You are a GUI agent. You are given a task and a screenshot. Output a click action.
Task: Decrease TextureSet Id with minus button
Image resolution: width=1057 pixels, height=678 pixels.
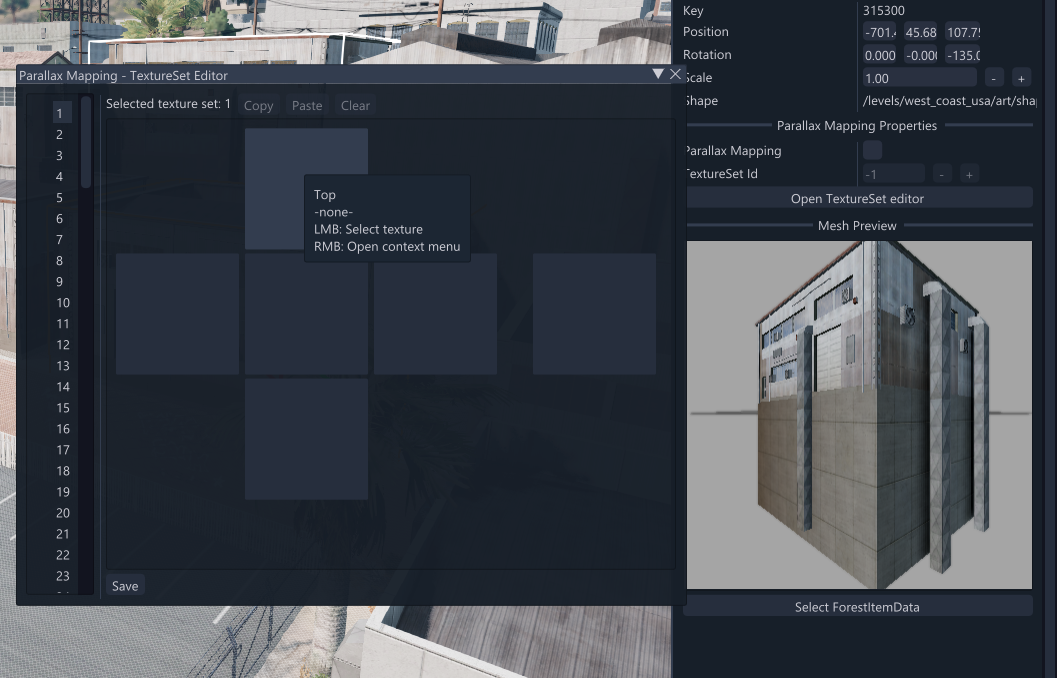coord(942,174)
